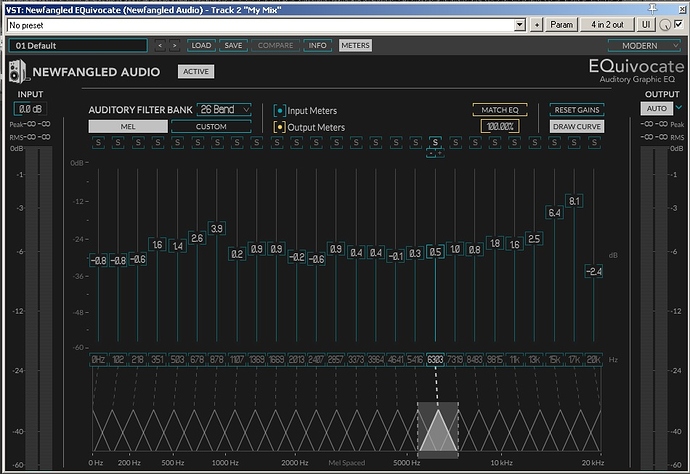Solo the 17K band

[x=574, y=143]
